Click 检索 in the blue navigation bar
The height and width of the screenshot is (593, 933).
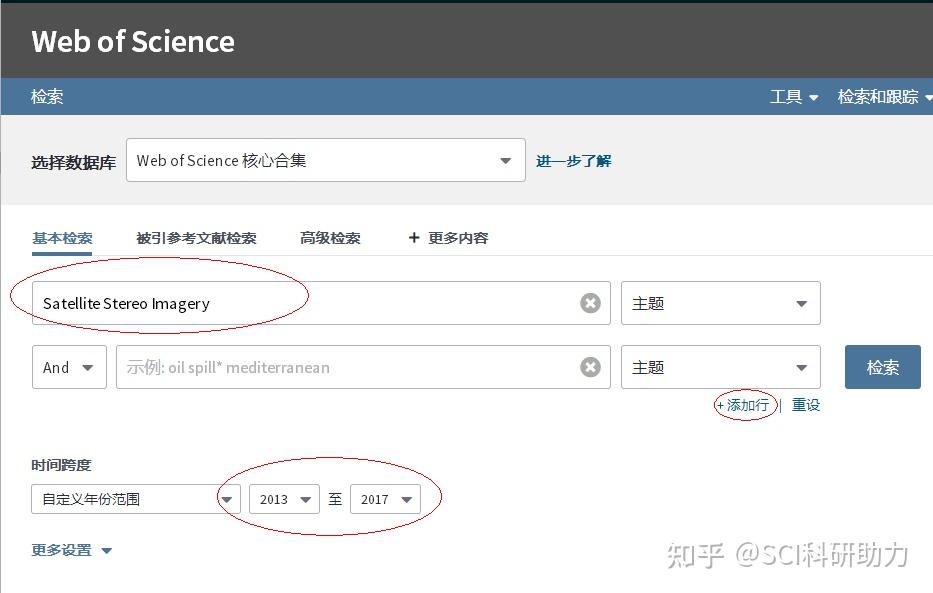click(x=47, y=96)
